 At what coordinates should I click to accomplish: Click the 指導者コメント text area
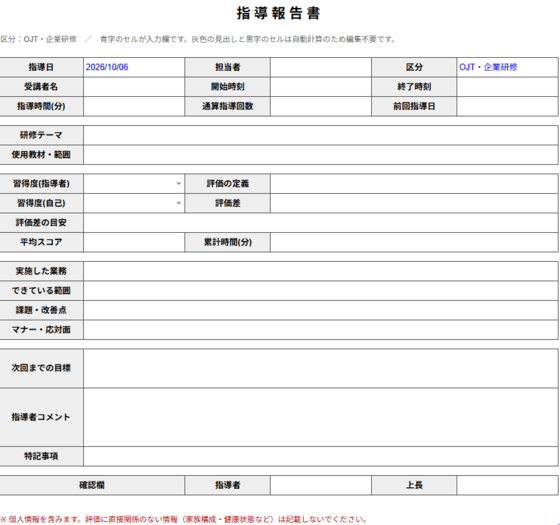coord(321,417)
